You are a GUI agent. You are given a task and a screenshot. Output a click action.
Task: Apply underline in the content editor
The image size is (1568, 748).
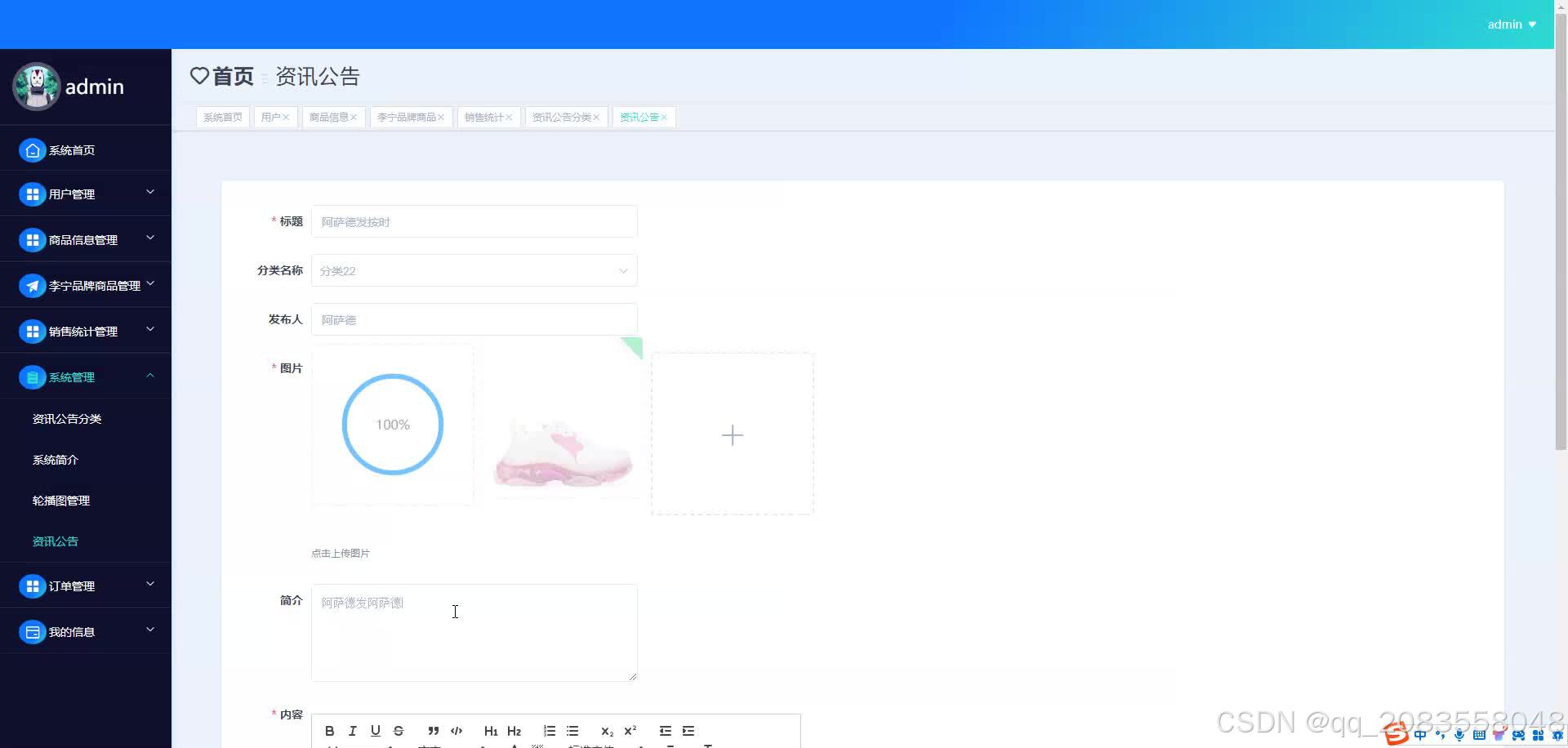click(x=376, y=731)
